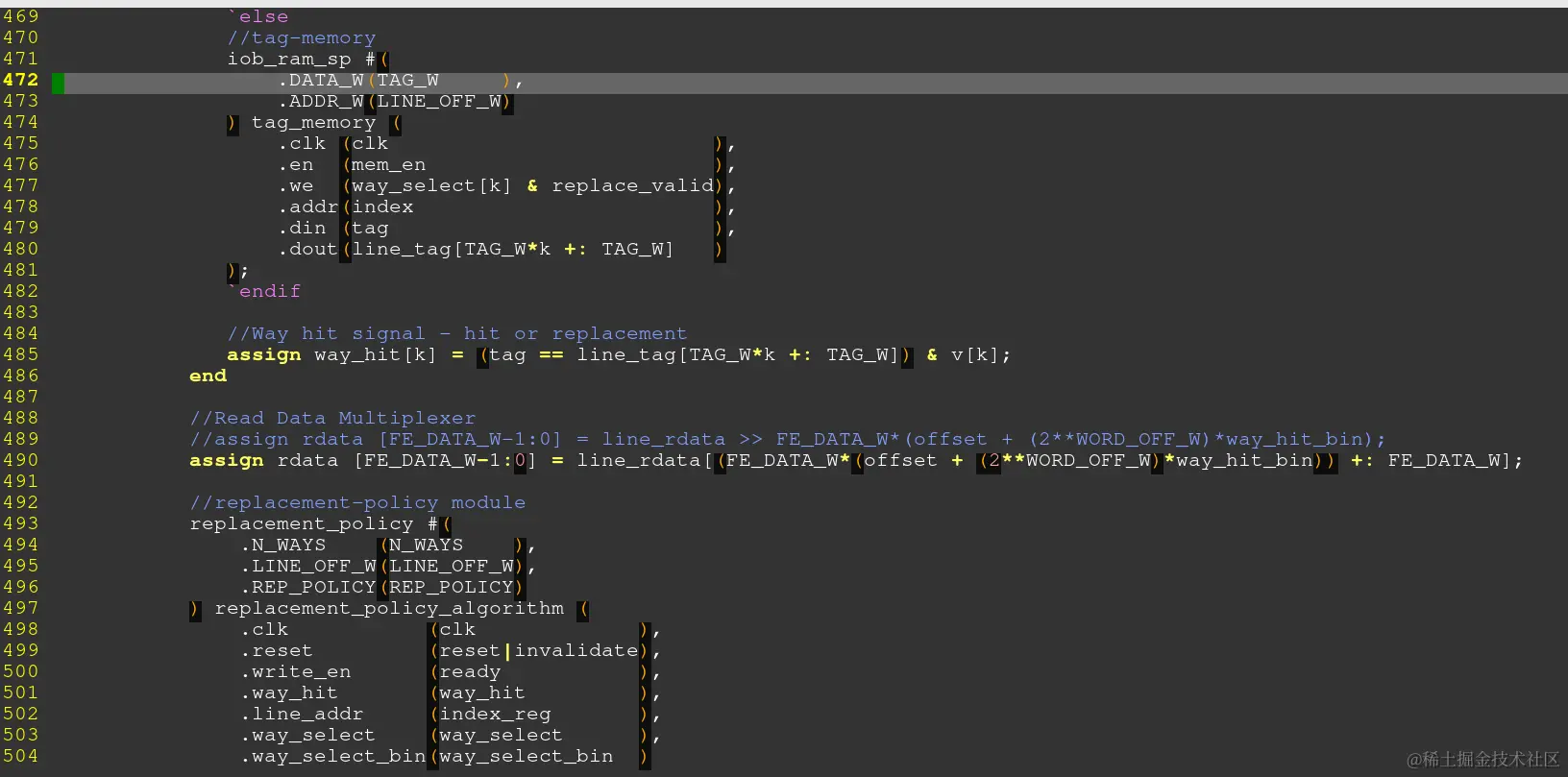Image resolution: width=1568 pixels, height=777 pixels.
Task: Click the assign keyword on line 490
Action: [x=227, y=460]
